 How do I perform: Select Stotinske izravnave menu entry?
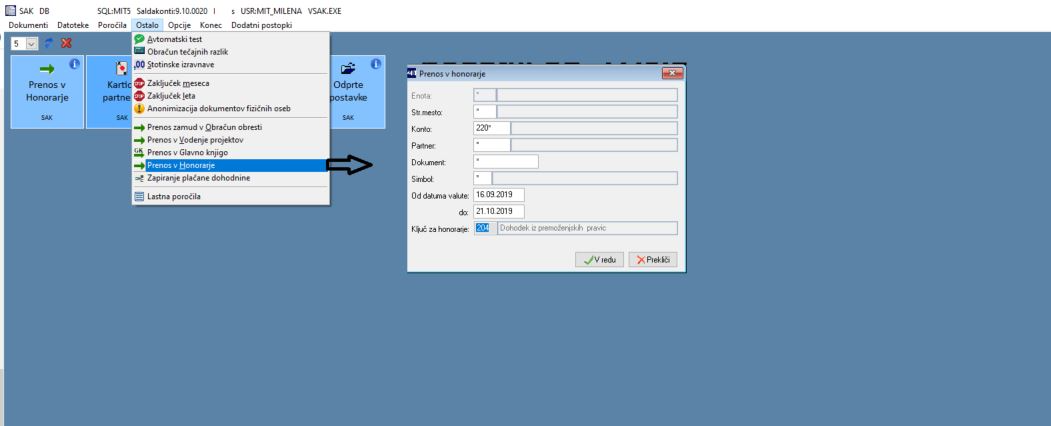pos(231,64)
